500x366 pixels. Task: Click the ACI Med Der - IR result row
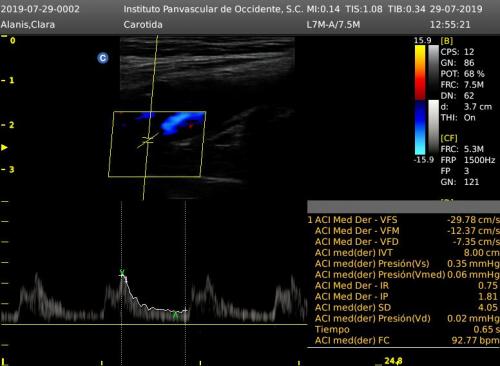point(403,286)
